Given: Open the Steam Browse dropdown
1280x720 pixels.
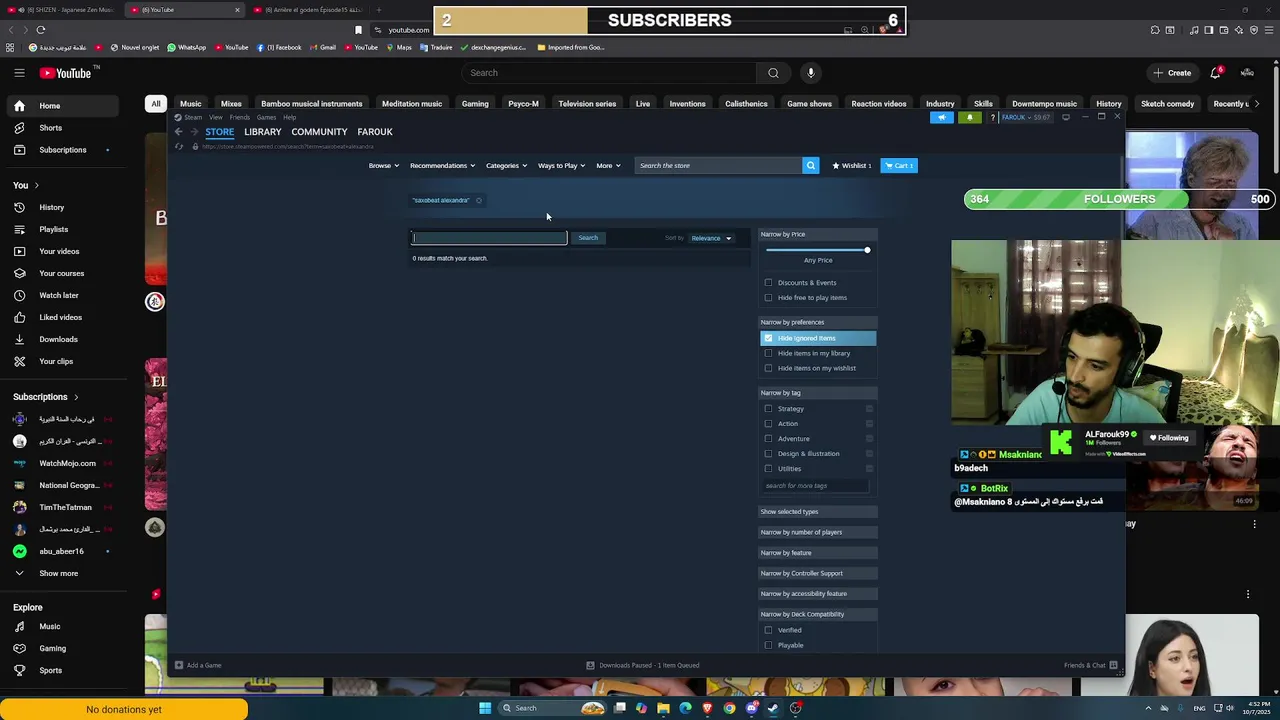Looking at the screenshot, I should tap(384, 166).
